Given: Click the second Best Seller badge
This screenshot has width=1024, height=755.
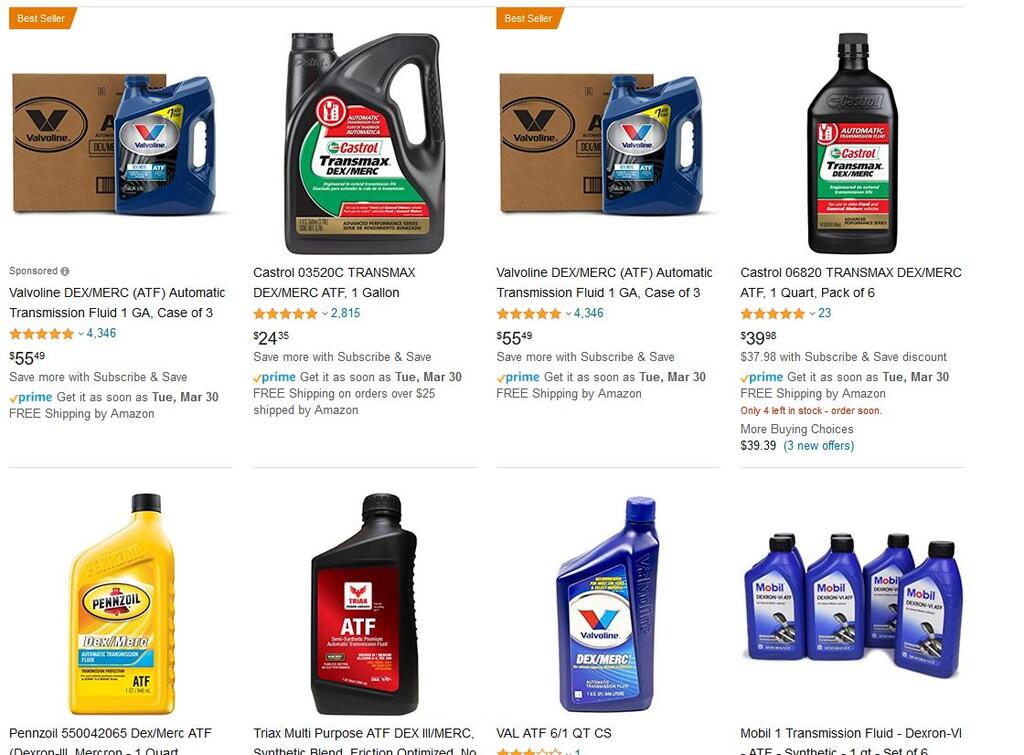Looking at the screenshot, I should tap(530, 18).
